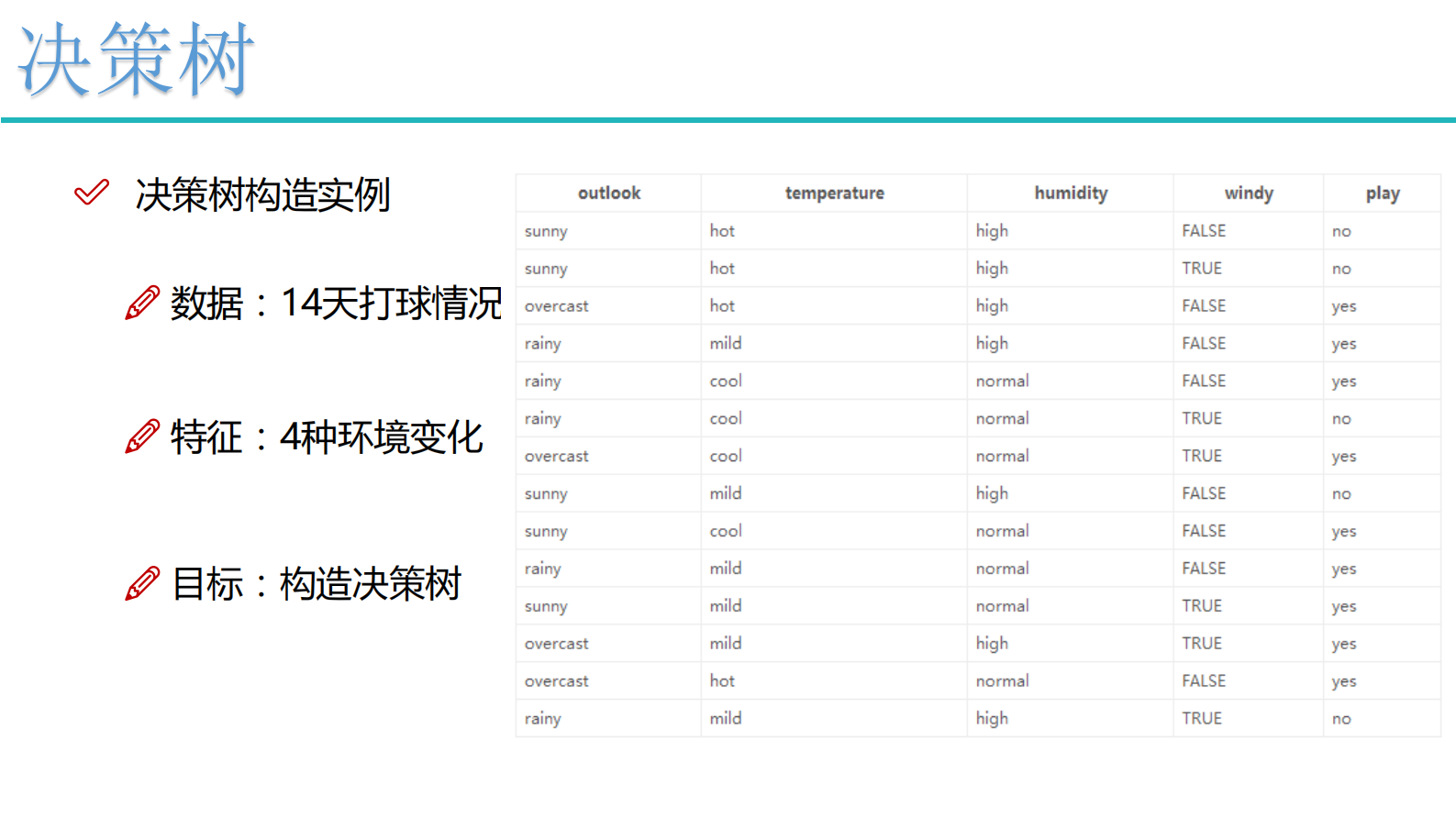Click the pencil icon beside 特征
This screenshot has height=818, width=1456.
[142, 437]
